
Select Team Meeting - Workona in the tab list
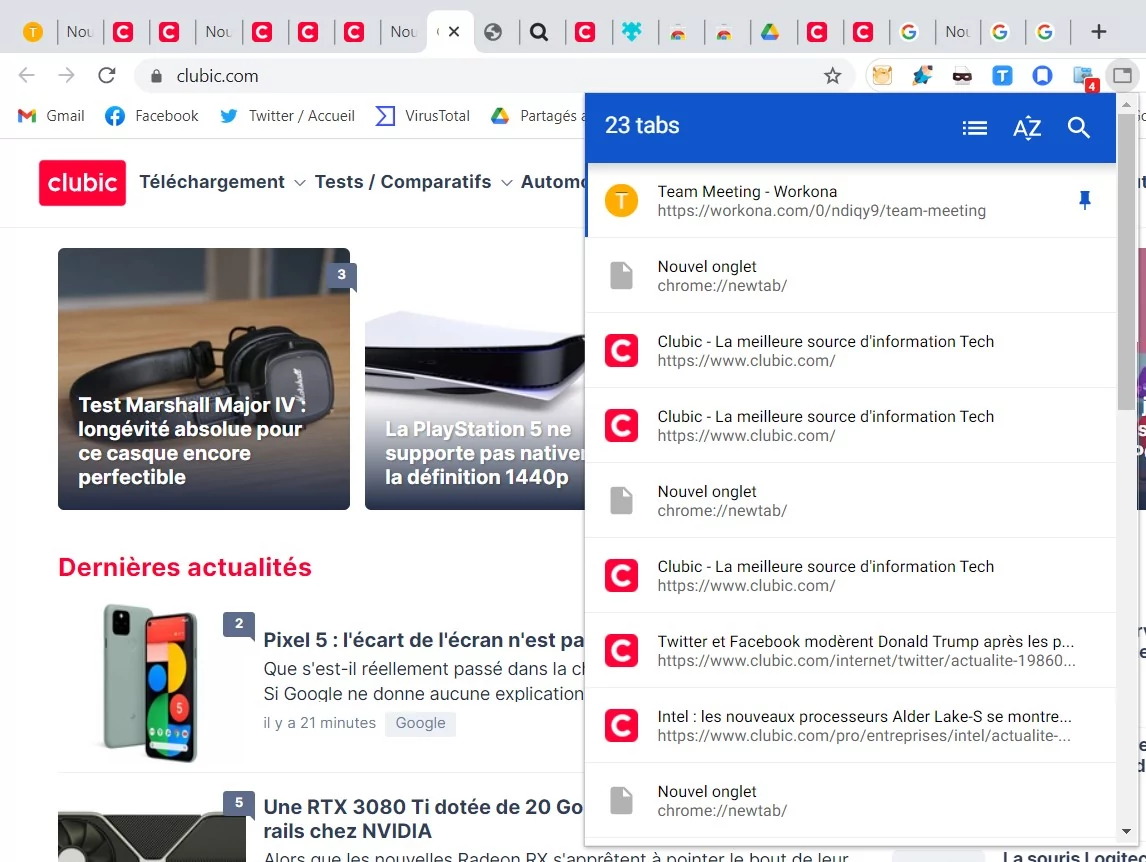(x=851, y=200)
